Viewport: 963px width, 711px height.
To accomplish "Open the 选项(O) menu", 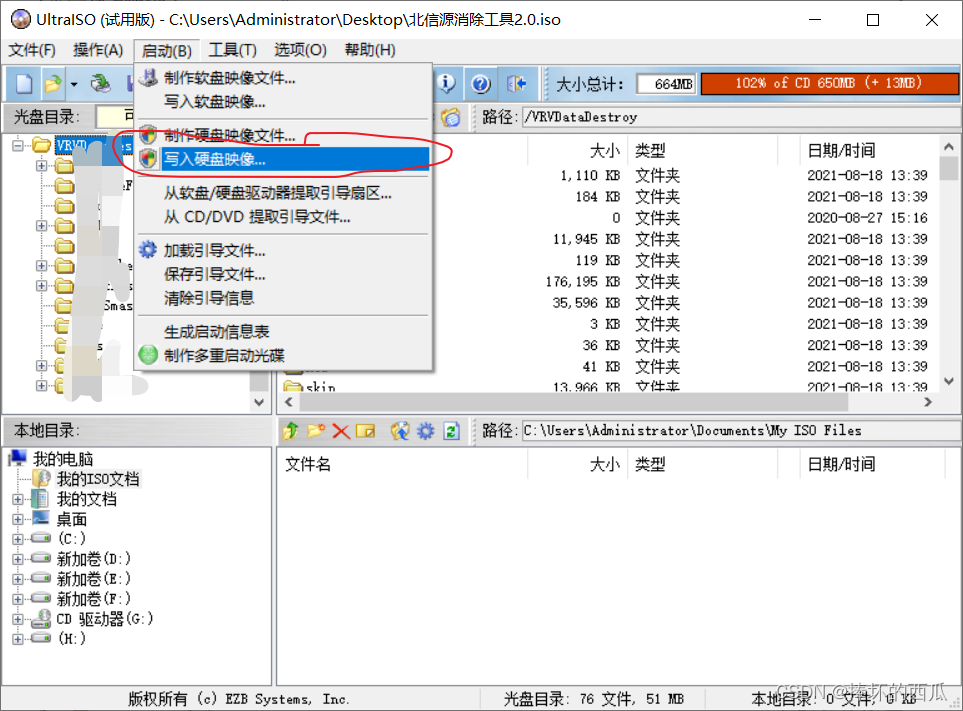I will tap(300, 50).
